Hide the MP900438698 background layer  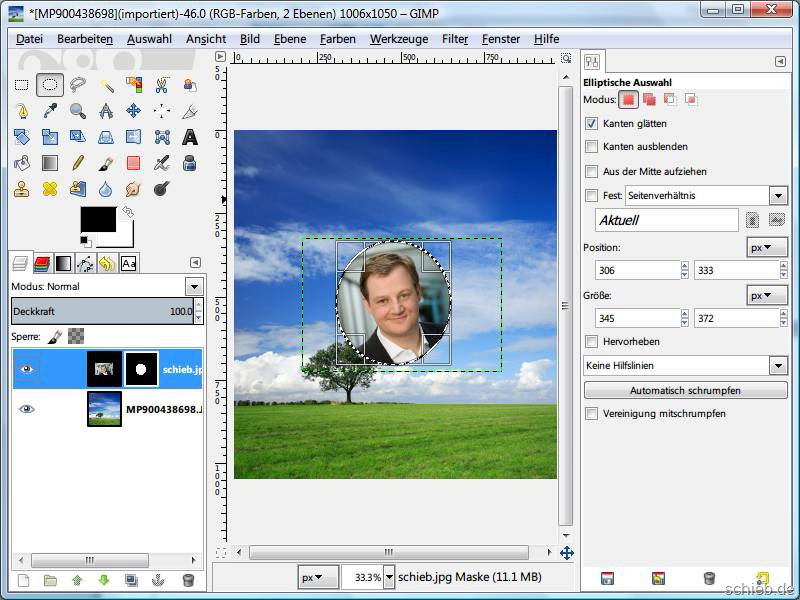(x=27, y=409)
